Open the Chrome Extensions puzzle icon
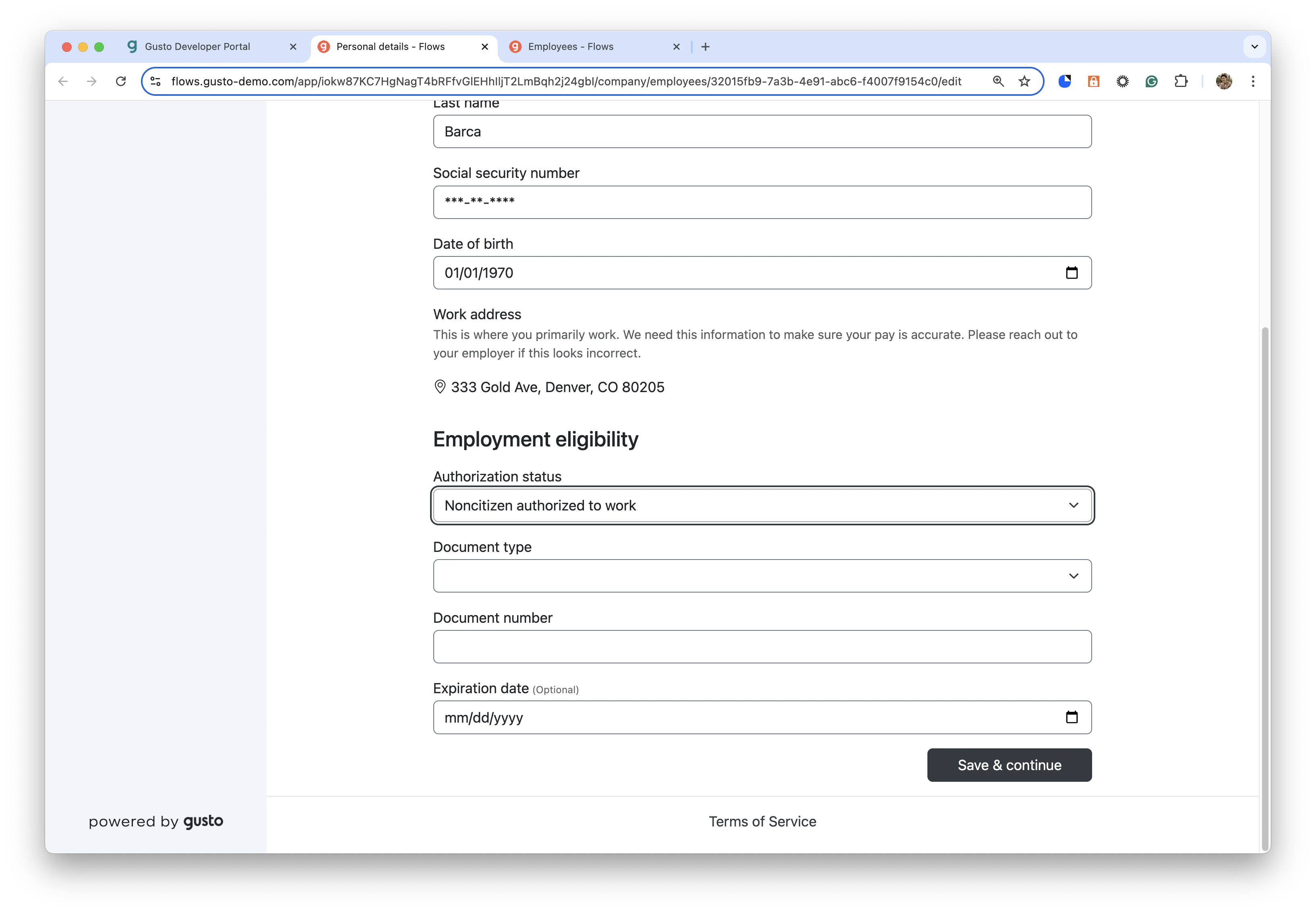The image size is (1316, 913). [1180, 81]
